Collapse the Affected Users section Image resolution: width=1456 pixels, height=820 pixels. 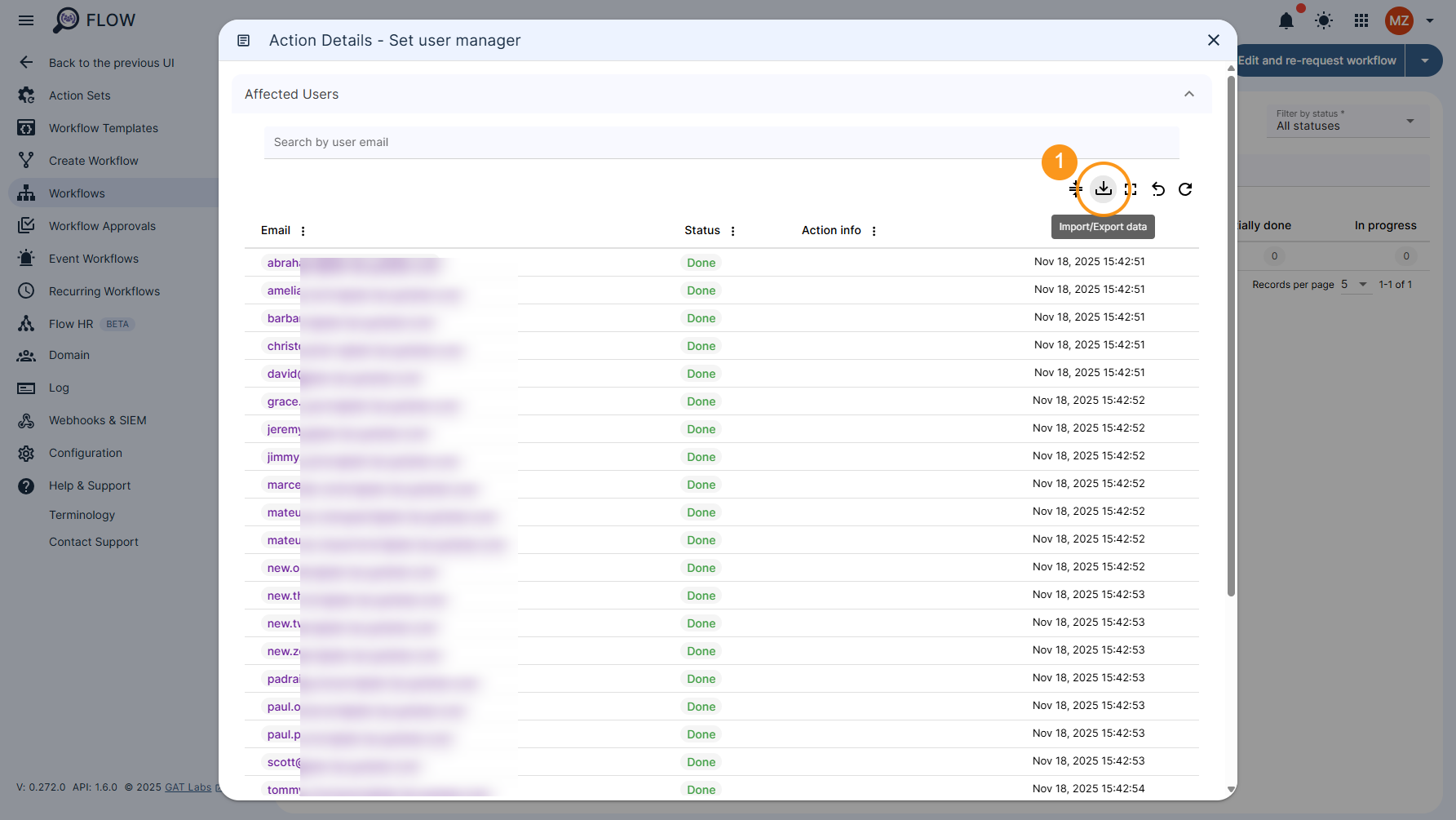[1188, 94]
